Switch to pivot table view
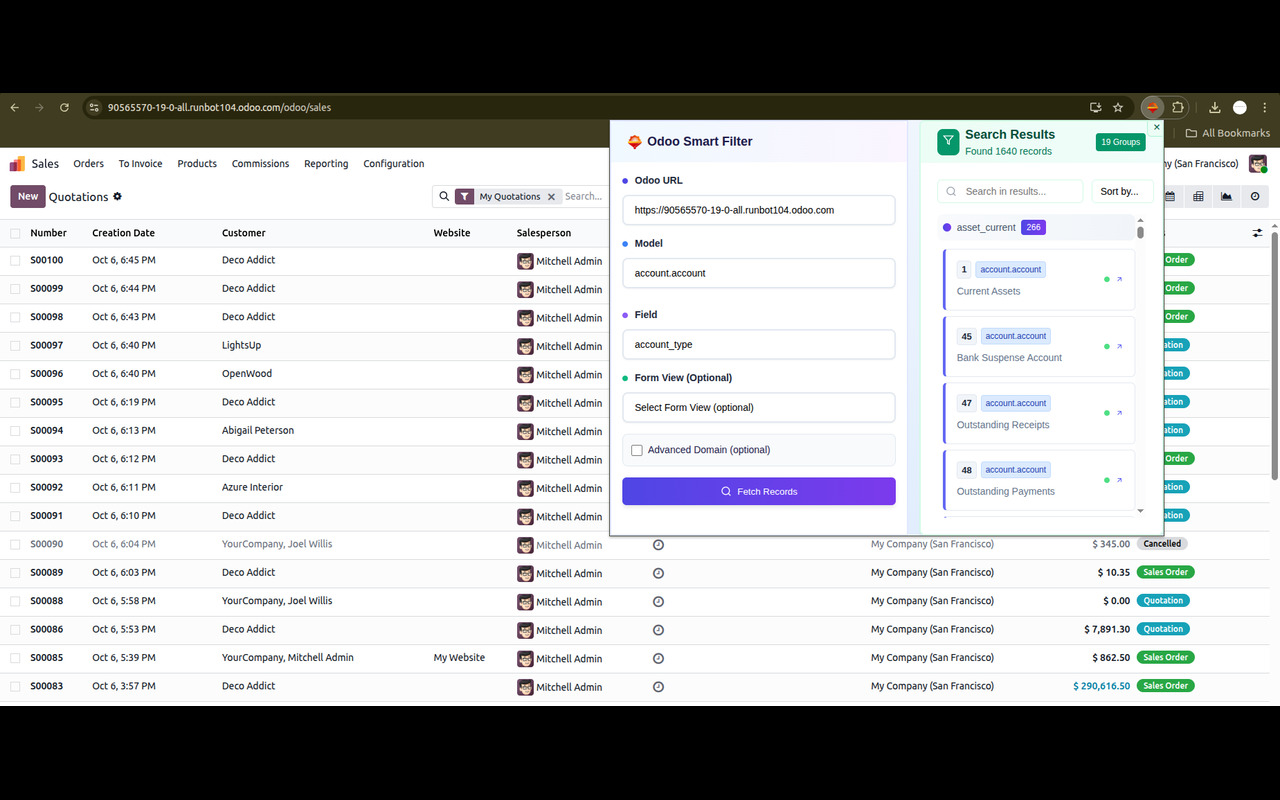 tap(1198, 197)
